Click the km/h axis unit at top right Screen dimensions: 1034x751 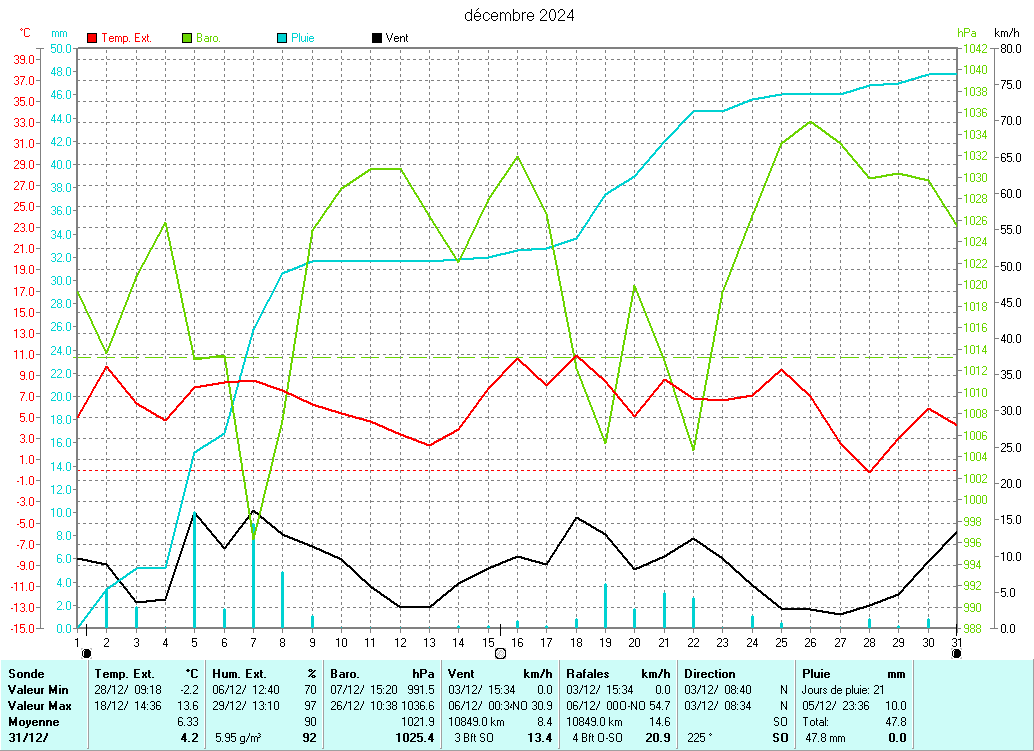tap(1007, 33)
